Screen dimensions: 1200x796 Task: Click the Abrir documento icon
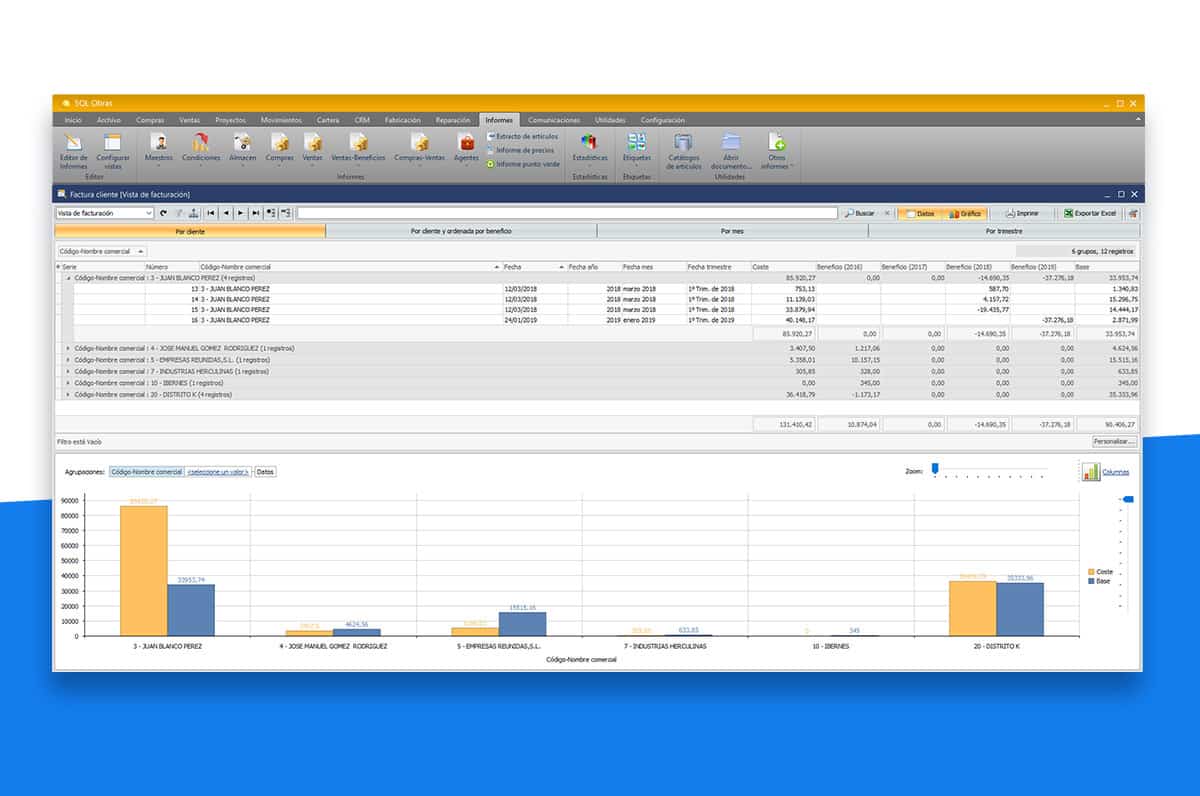coord(731,145)
